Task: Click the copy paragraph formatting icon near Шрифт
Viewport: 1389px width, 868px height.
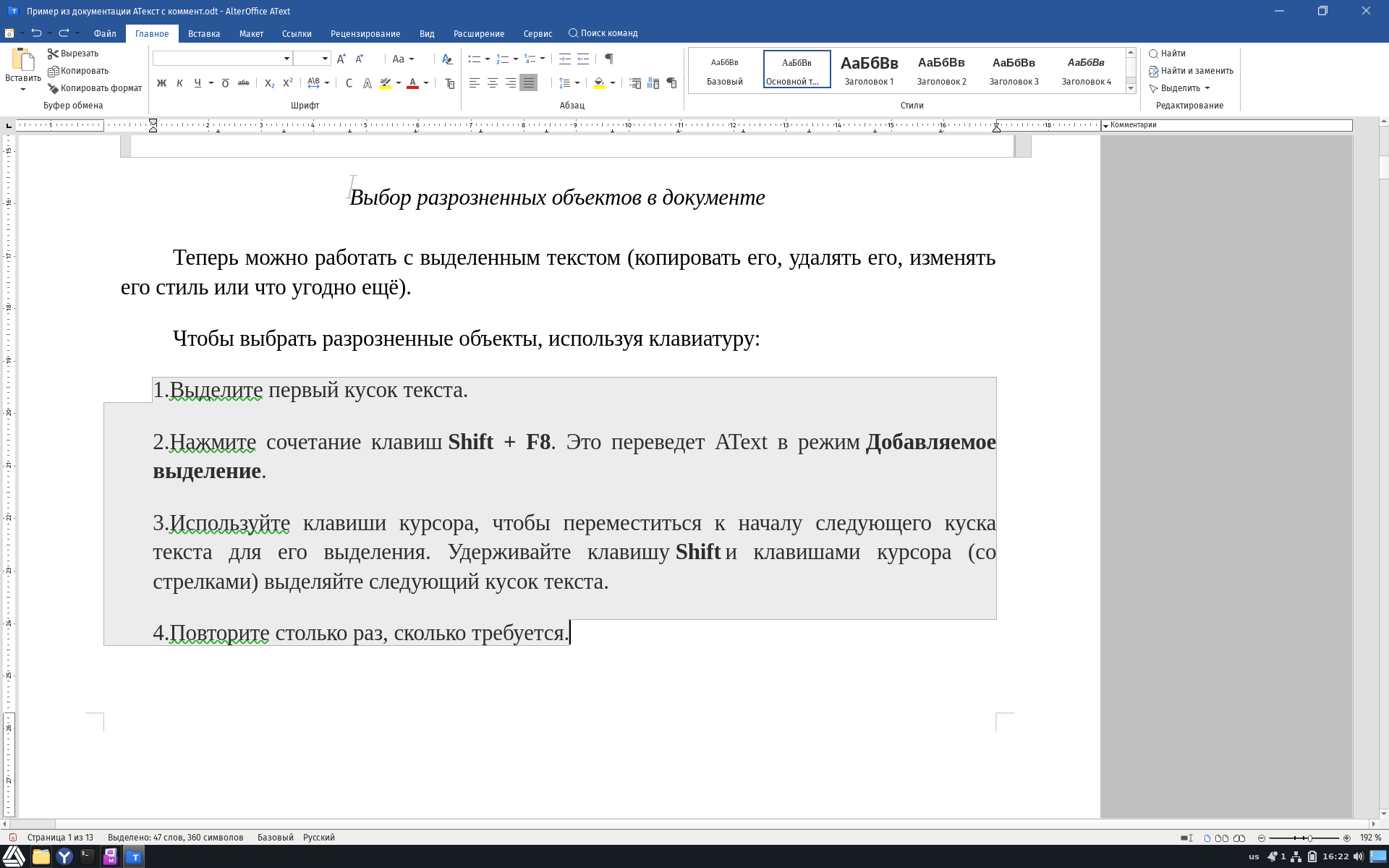Action: coord(450,83)
